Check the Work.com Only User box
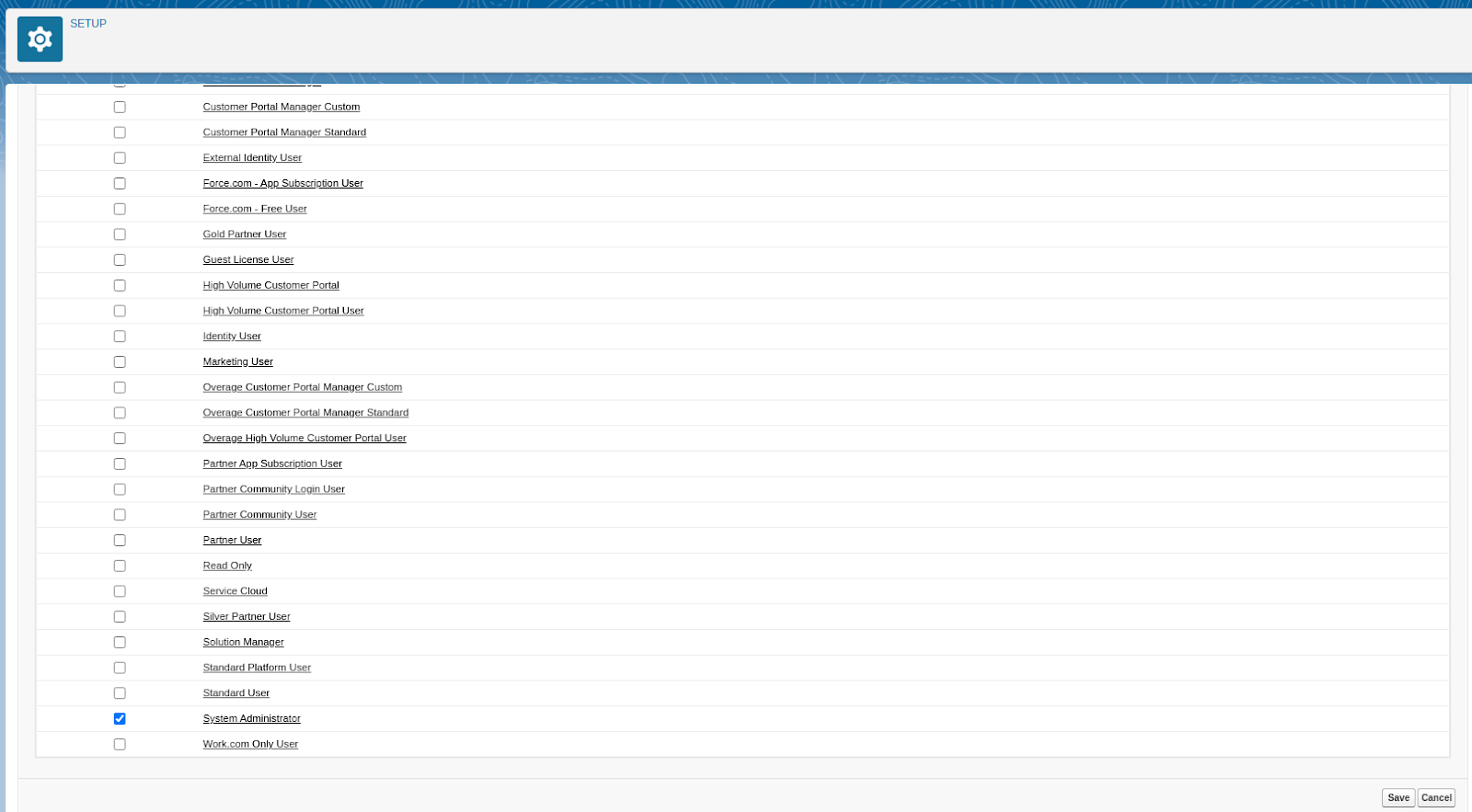Image resolution: width=1472 pixels, height=812 pixels. pyautogui.click(x=120, y=745)
